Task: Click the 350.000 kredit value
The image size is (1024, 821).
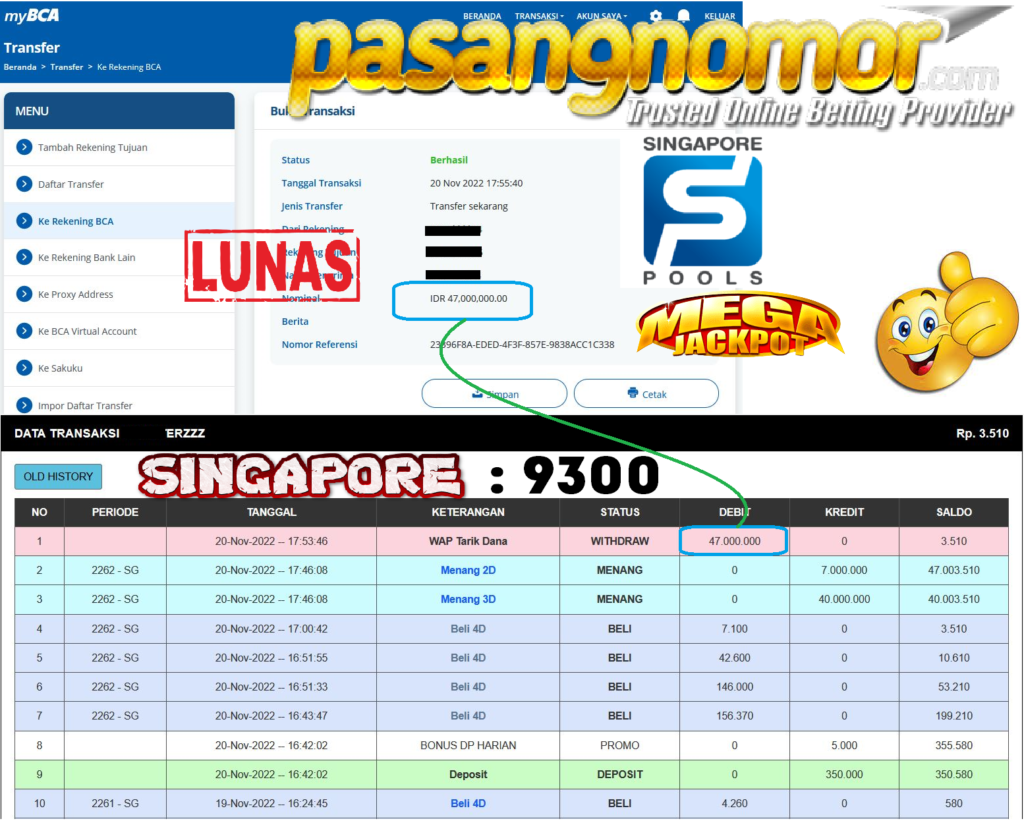Action: coord(844,774)
